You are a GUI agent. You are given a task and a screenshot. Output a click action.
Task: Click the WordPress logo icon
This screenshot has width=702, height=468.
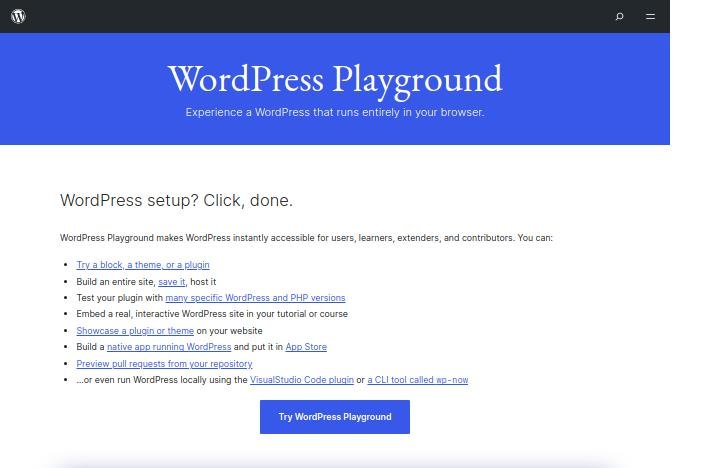18,17
